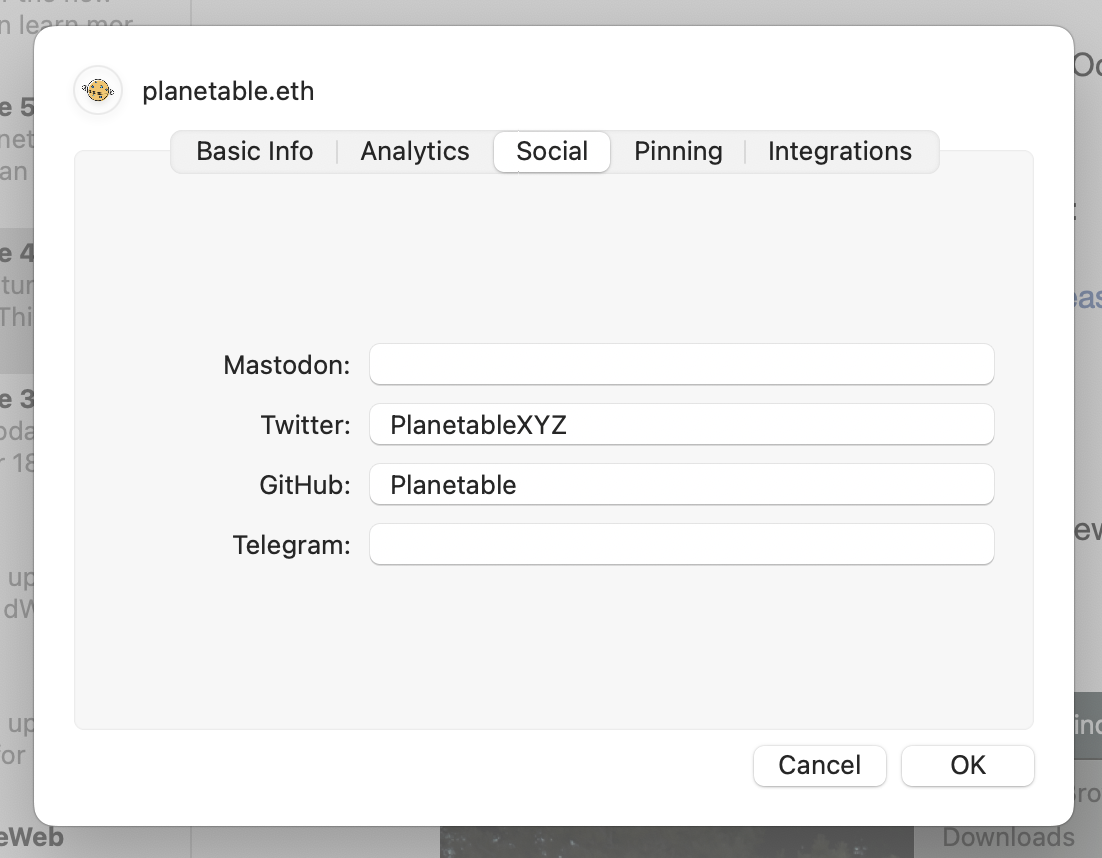
Task: Click the dark image thumbnail below the dialog
Action: coord(676,842)
